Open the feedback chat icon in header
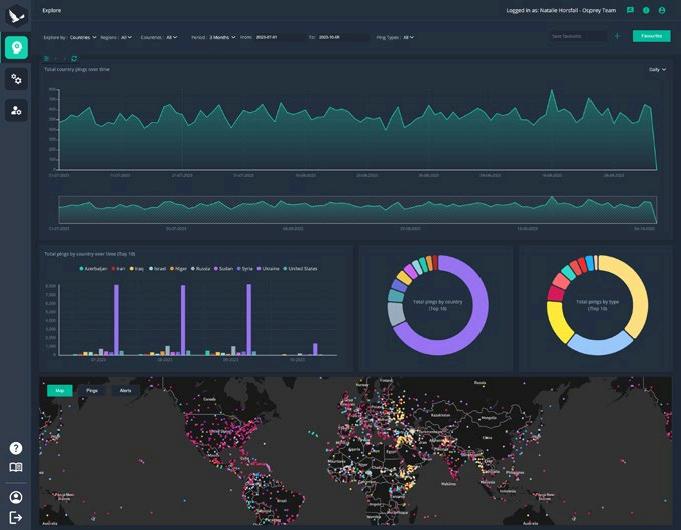681x530 pixels. tap(630, 10)
